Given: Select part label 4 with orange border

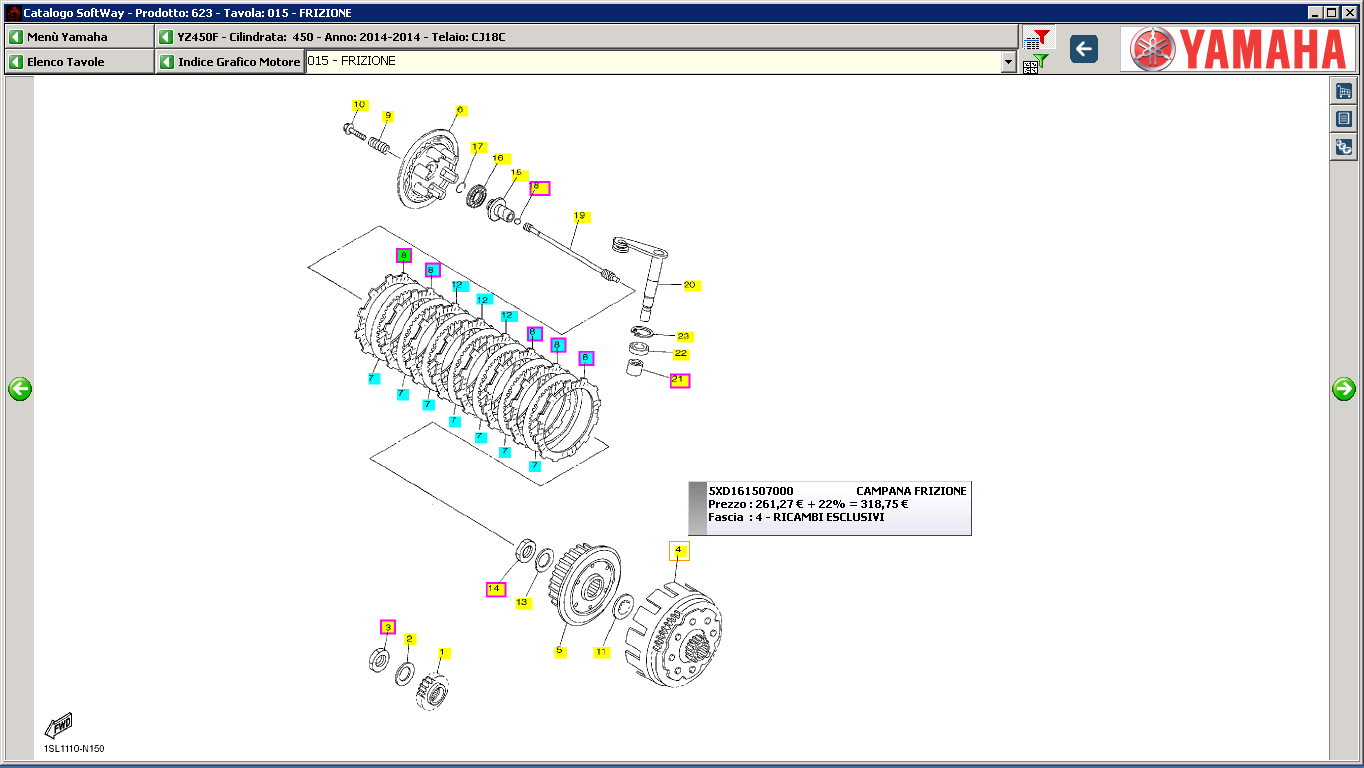Looking at the screenshot, I should 678,551.
